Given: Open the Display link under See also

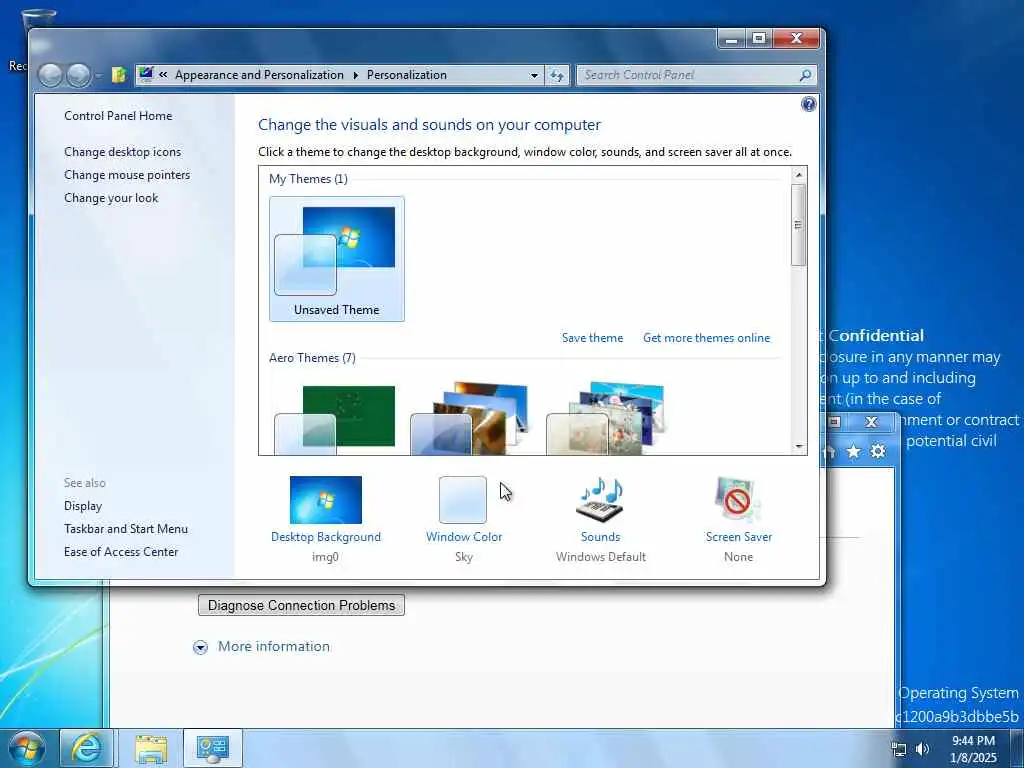Looking at the screenshot, I should [83, 505].
